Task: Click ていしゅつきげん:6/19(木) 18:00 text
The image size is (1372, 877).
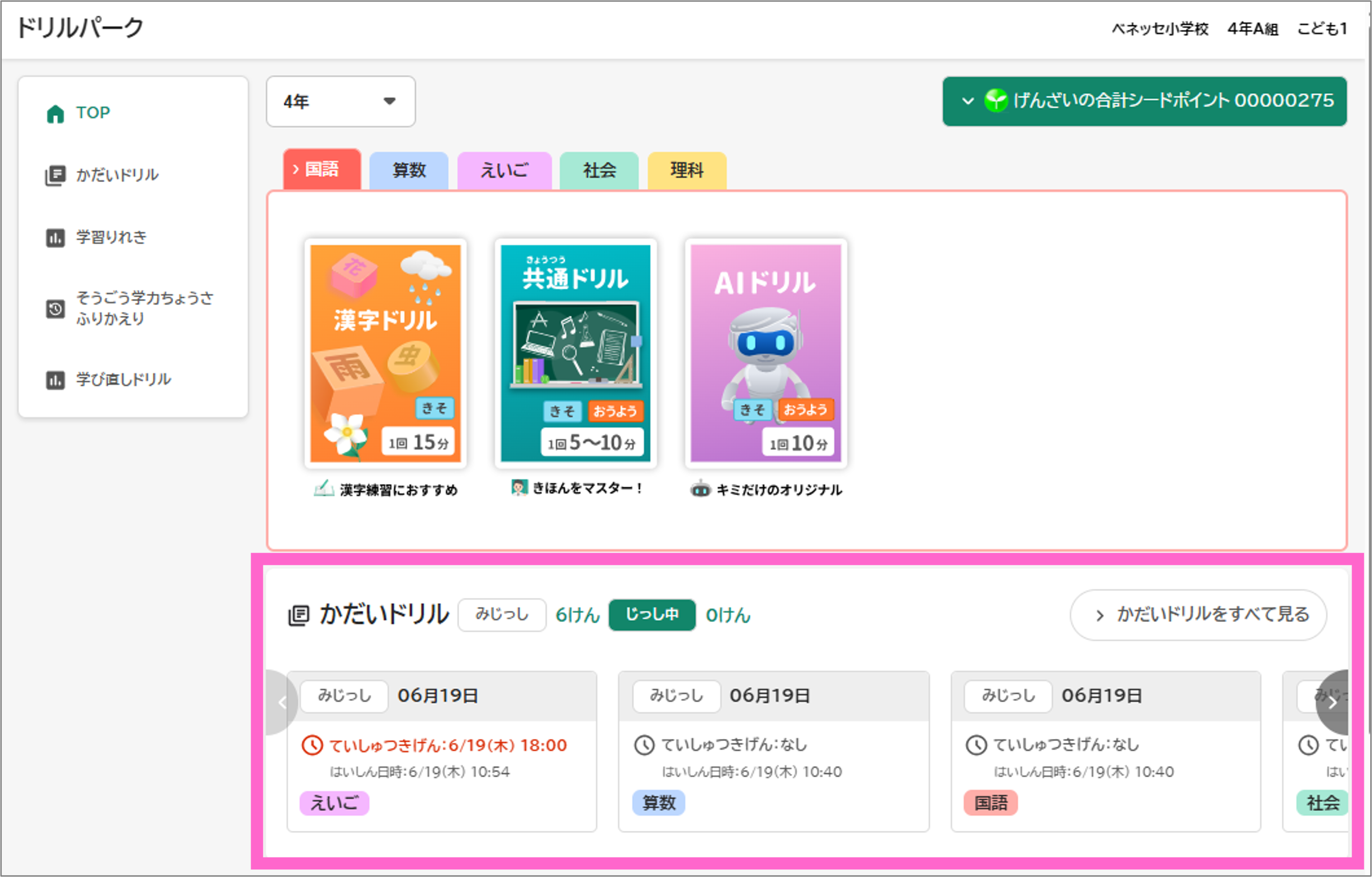Action: [448, 745]
